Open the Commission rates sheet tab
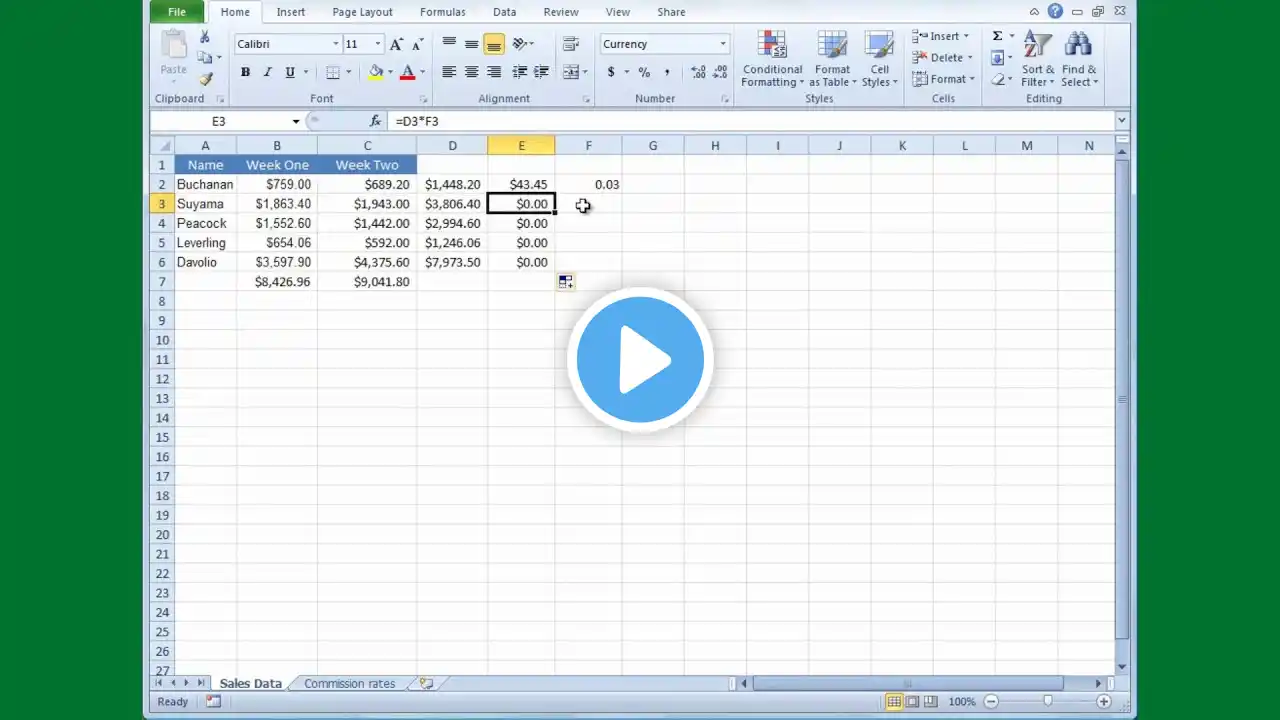The image size is (1280, 720). coord(350,684)
